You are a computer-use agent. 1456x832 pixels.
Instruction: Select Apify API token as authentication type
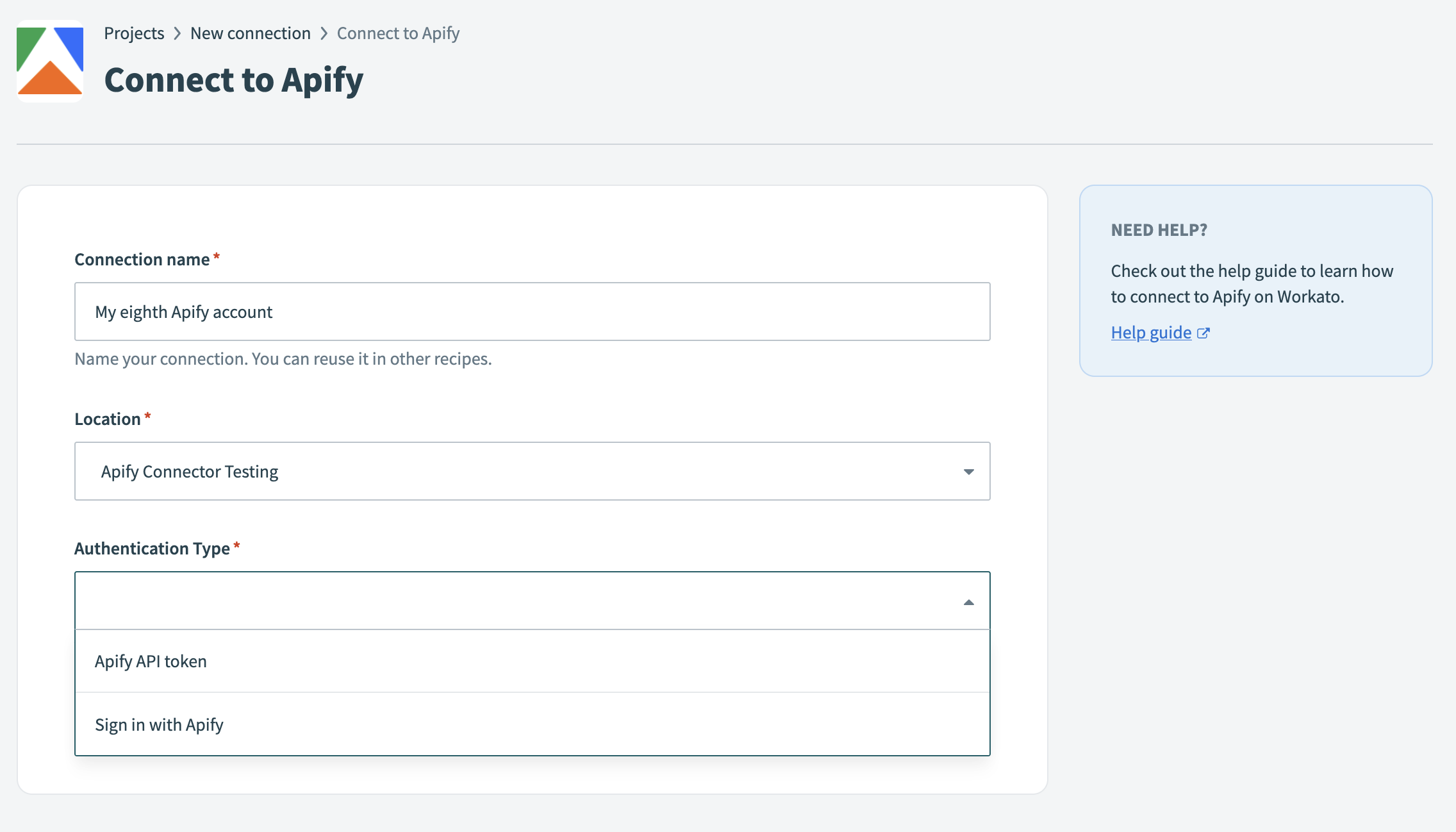(151, 661)
